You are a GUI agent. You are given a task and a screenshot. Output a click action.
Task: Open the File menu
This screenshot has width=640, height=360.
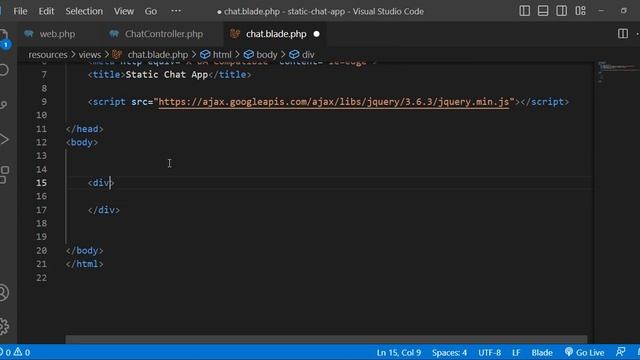(20, 11)
